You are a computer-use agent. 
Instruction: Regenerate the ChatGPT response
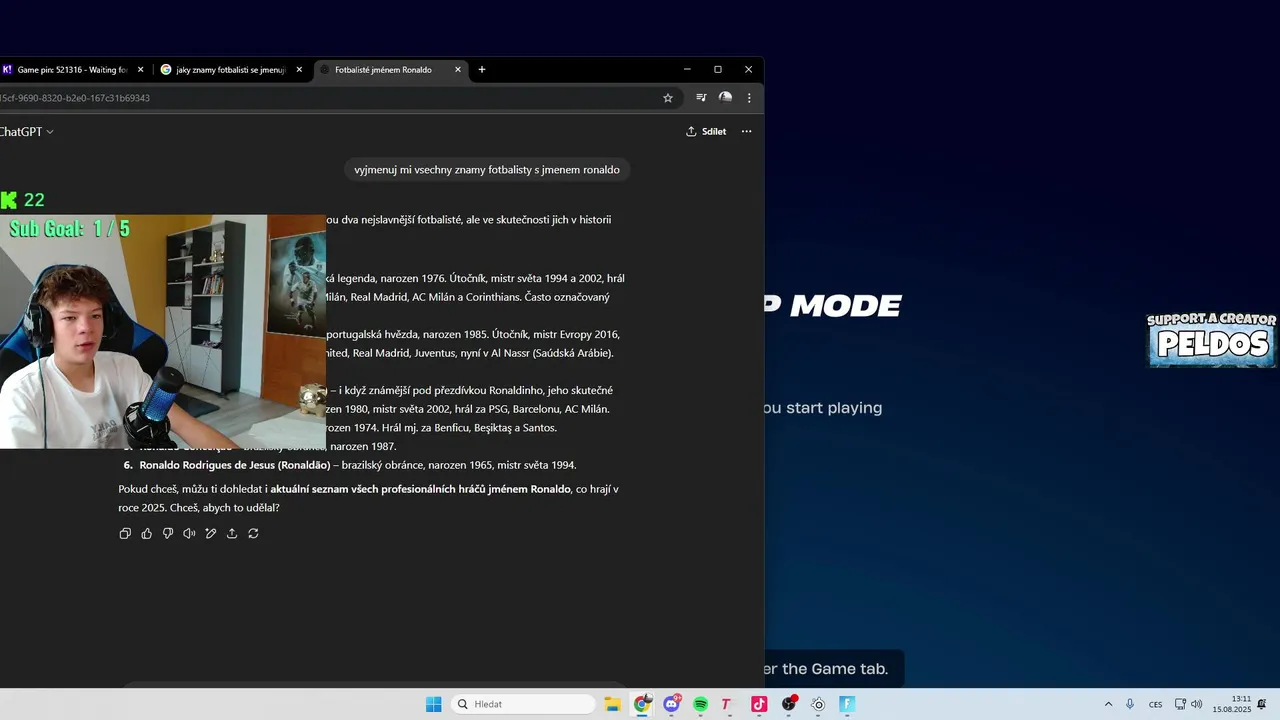pyautogui.click(x=253, y=534)
